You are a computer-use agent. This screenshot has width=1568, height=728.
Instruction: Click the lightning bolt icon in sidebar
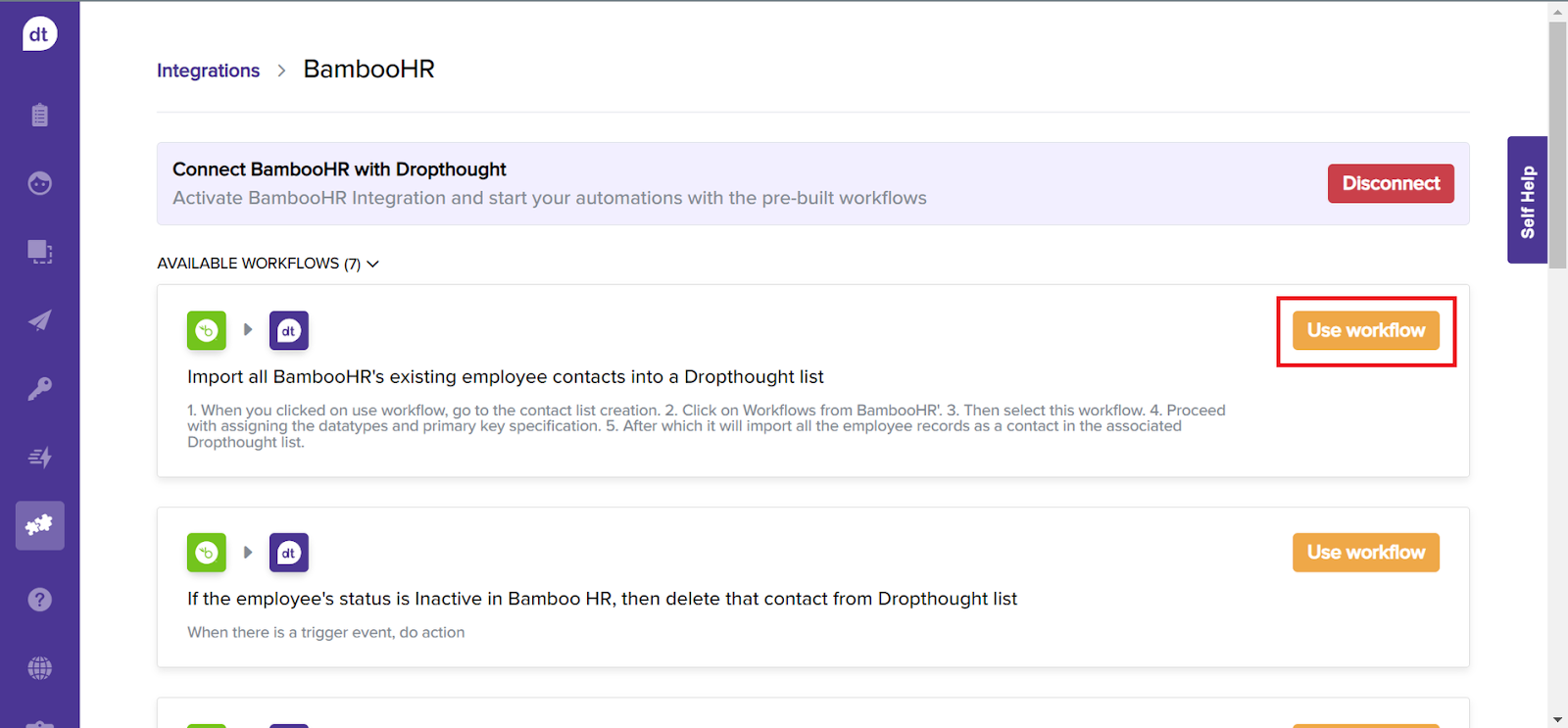coord(39,458)
